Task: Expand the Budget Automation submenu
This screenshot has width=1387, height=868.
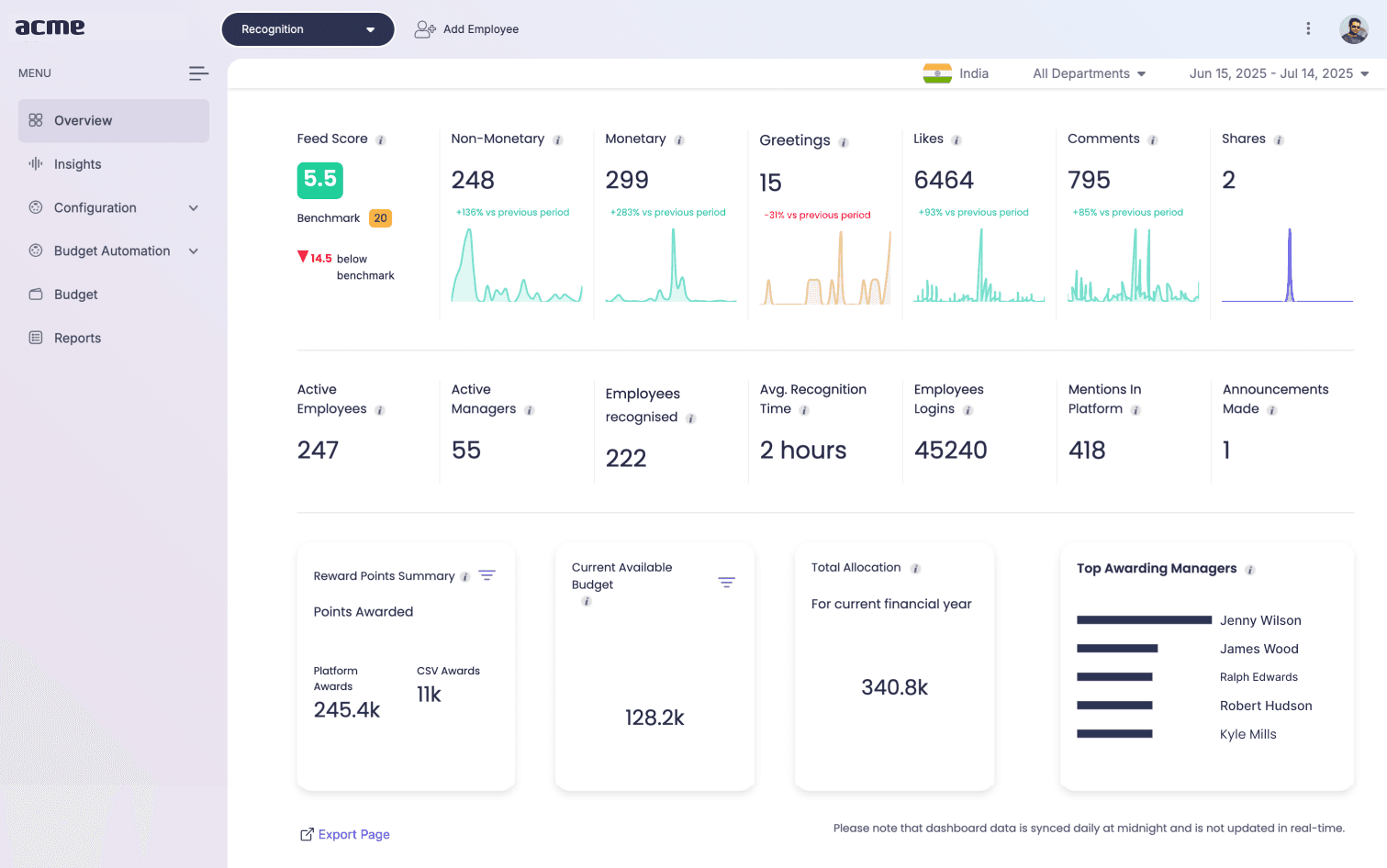Action: click(114, 250)
